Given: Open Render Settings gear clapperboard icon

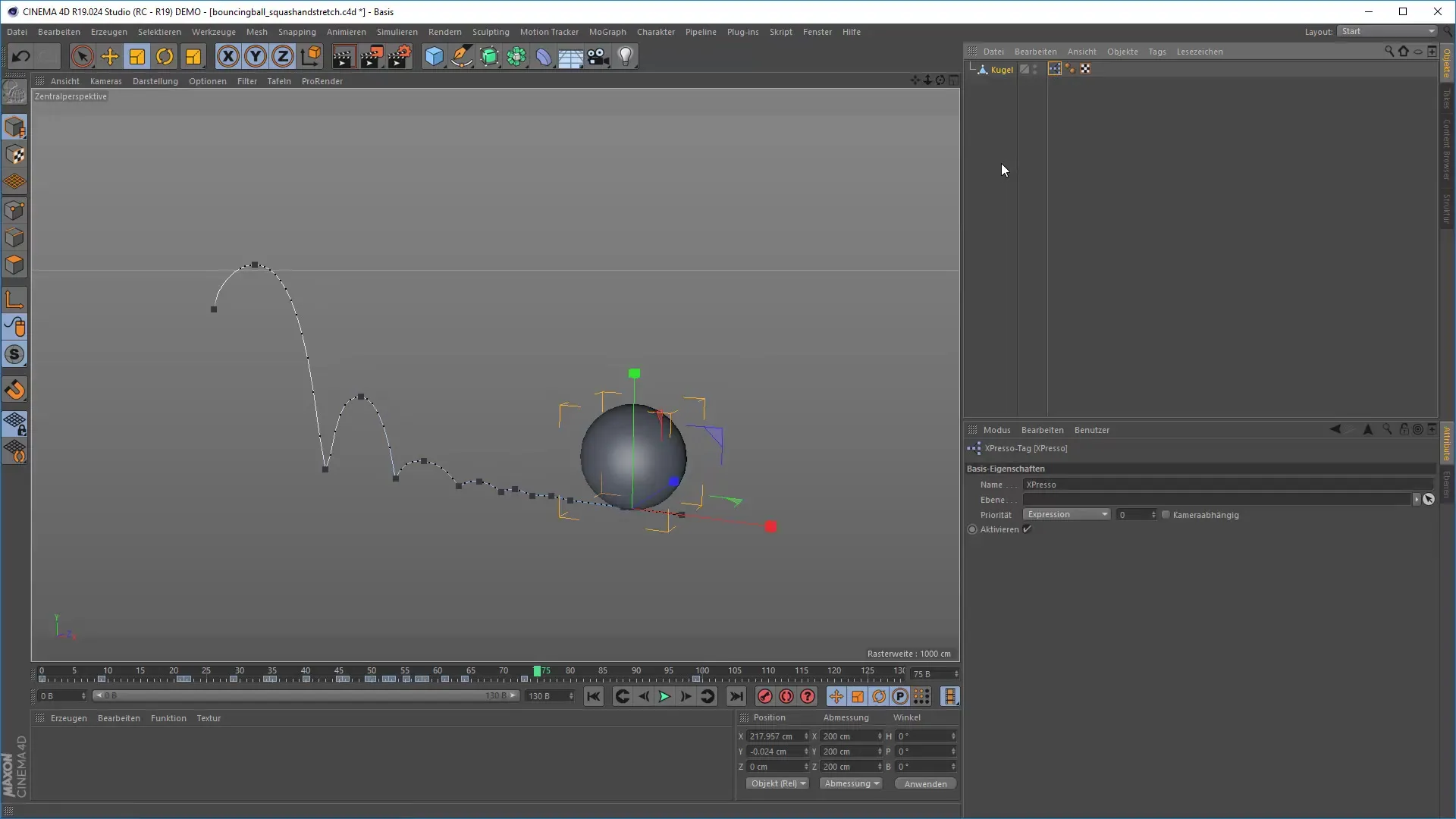Looking at the screenshot, I should click(x=400, y=56).
